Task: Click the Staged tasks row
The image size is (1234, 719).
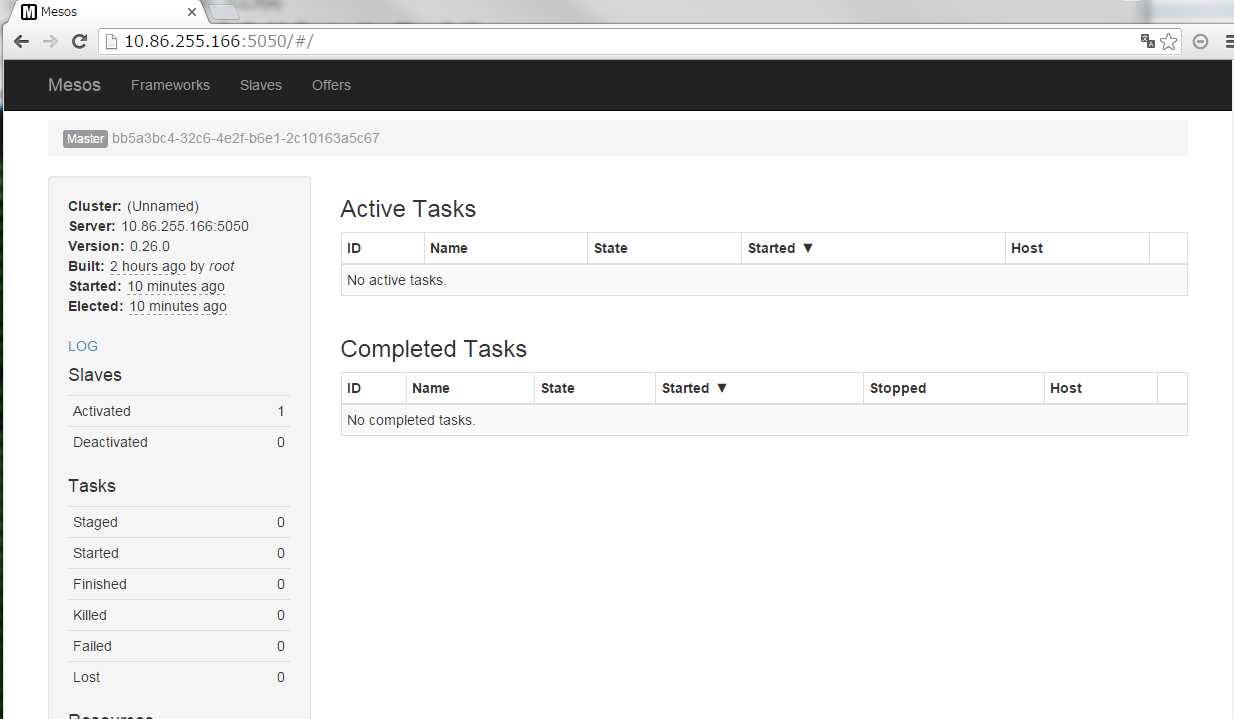Action: [x=179, y=522]
